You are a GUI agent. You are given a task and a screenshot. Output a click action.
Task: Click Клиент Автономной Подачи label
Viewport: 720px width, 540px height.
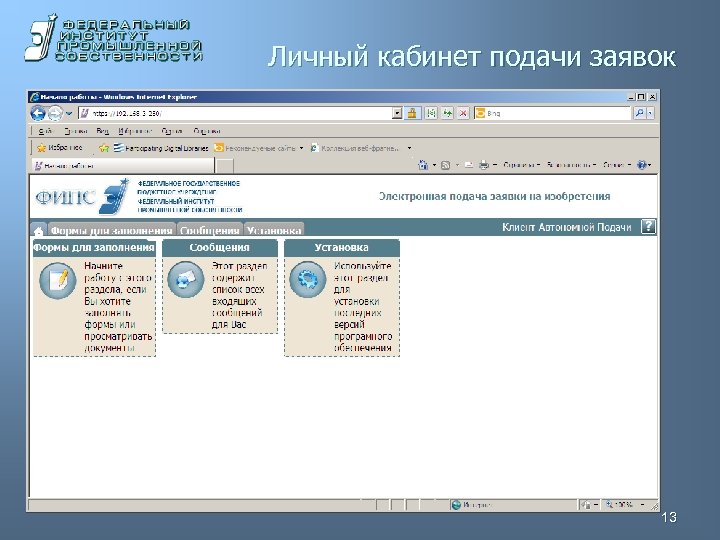567,227
